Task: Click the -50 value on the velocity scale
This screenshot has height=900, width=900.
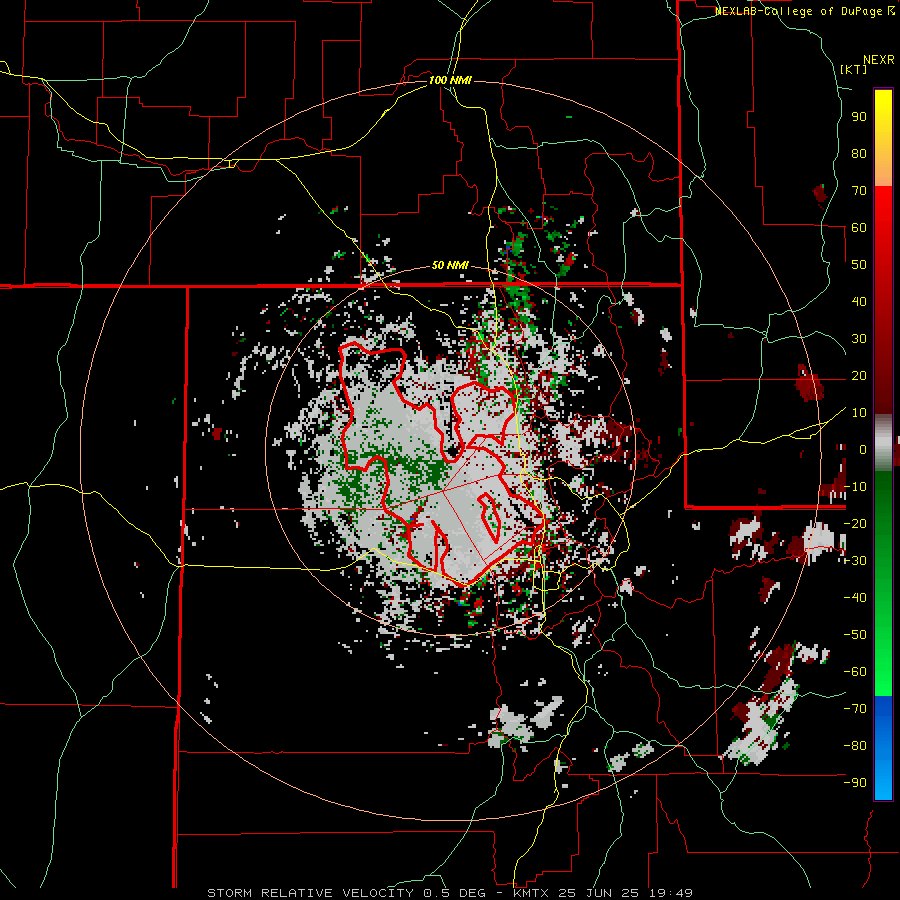Action: pyautogui.click(x=855, y=634)
